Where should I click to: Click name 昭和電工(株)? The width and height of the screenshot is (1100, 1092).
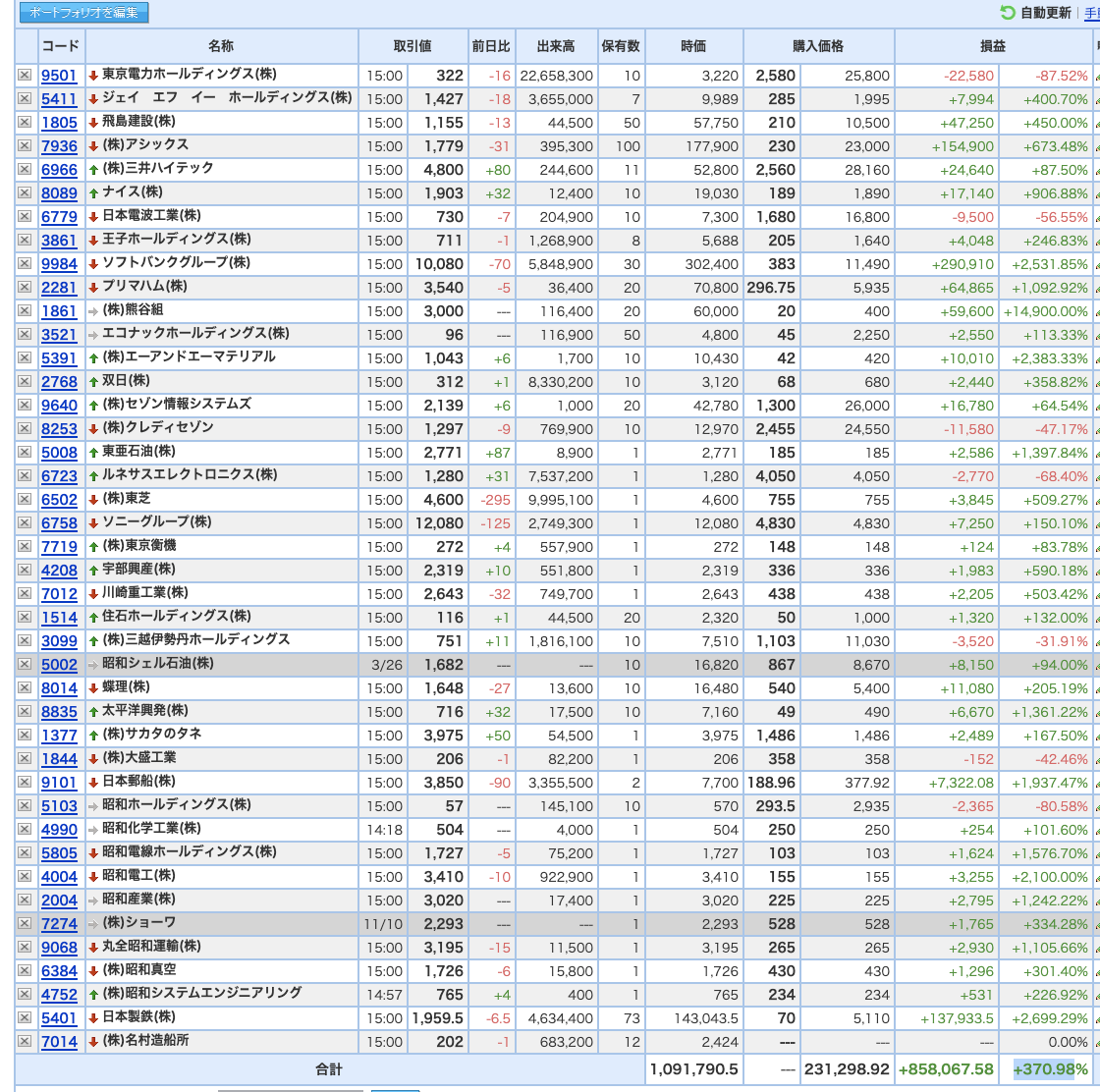138,875
